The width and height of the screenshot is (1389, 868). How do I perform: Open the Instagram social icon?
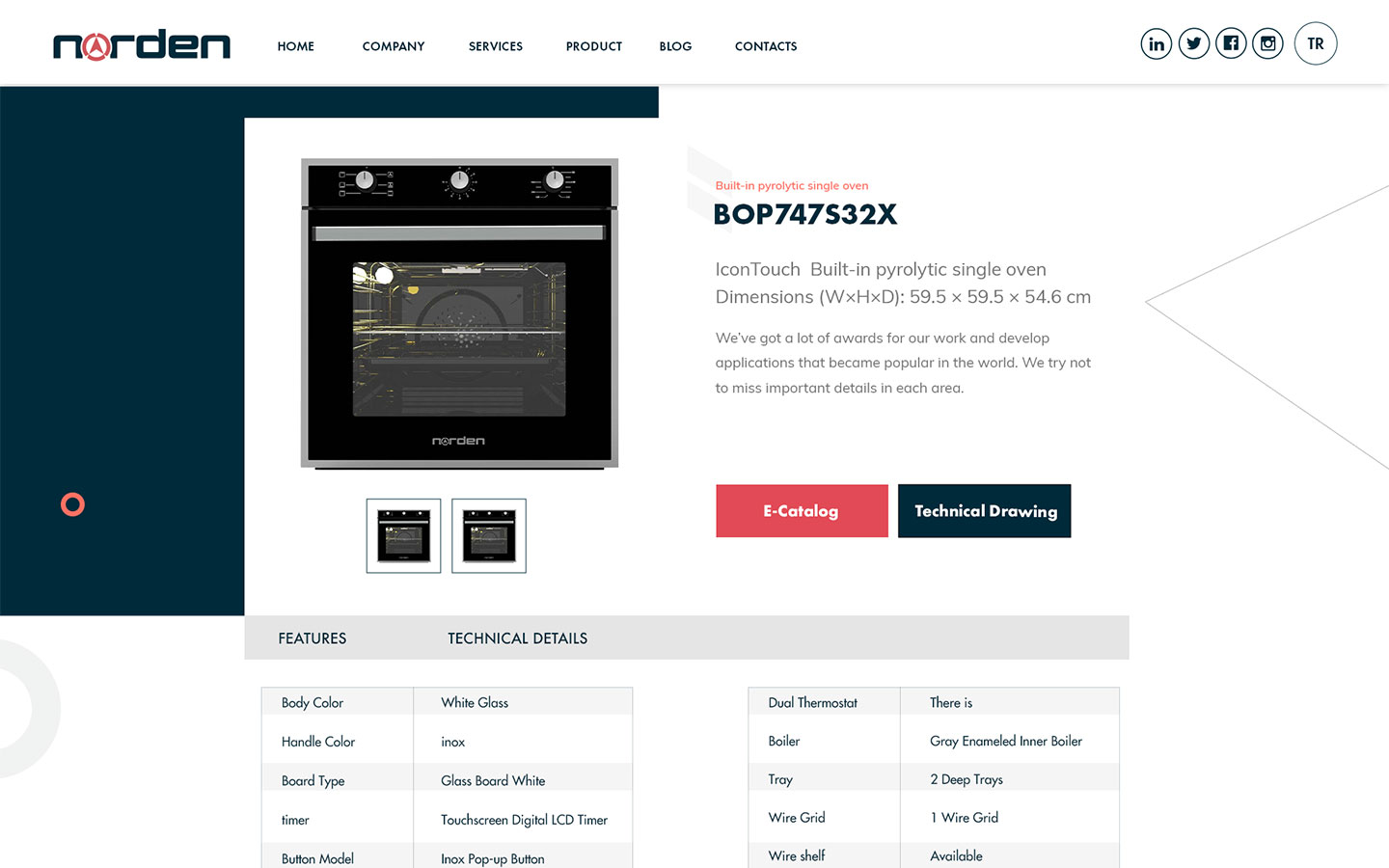coord(1267,43)
